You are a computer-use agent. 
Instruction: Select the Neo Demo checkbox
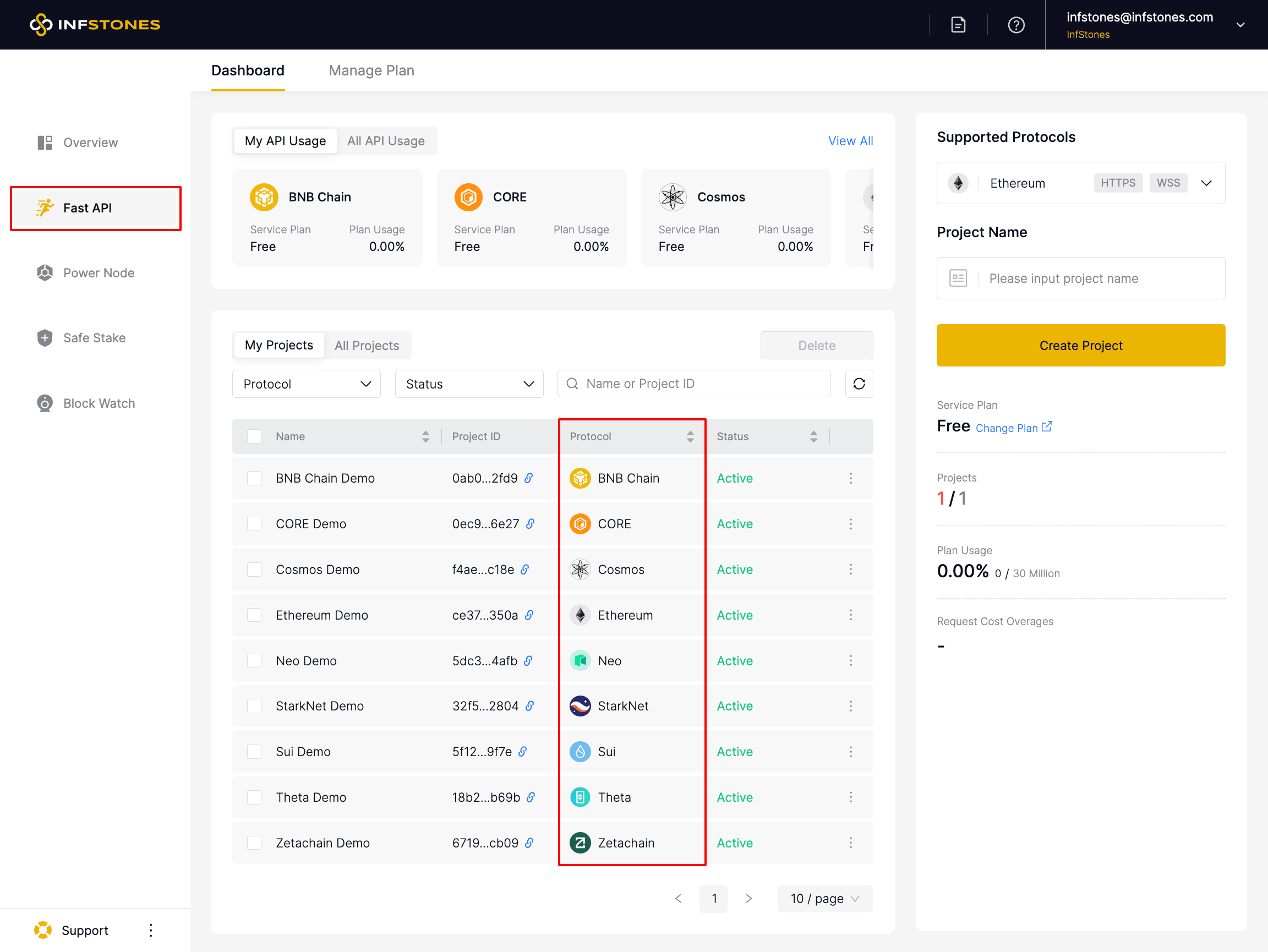point(254,660)
